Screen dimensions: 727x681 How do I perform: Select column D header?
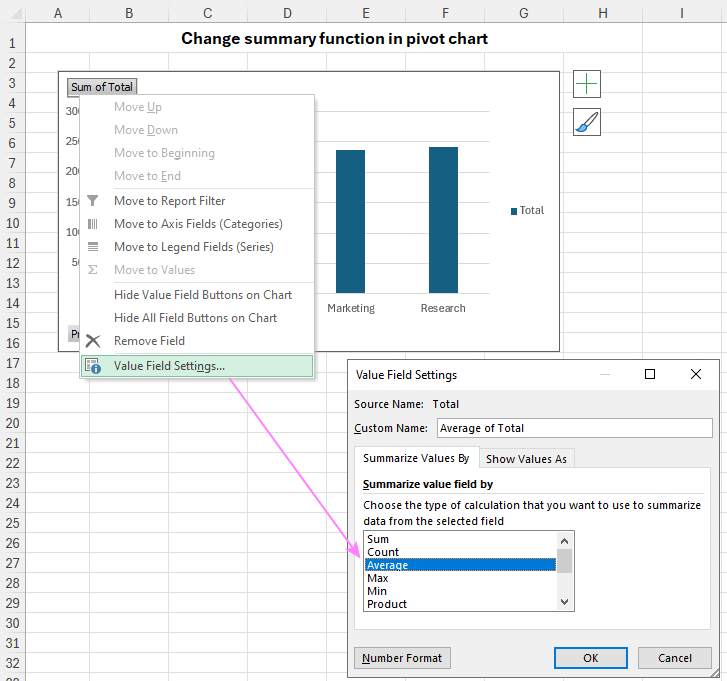coord(287,13)
